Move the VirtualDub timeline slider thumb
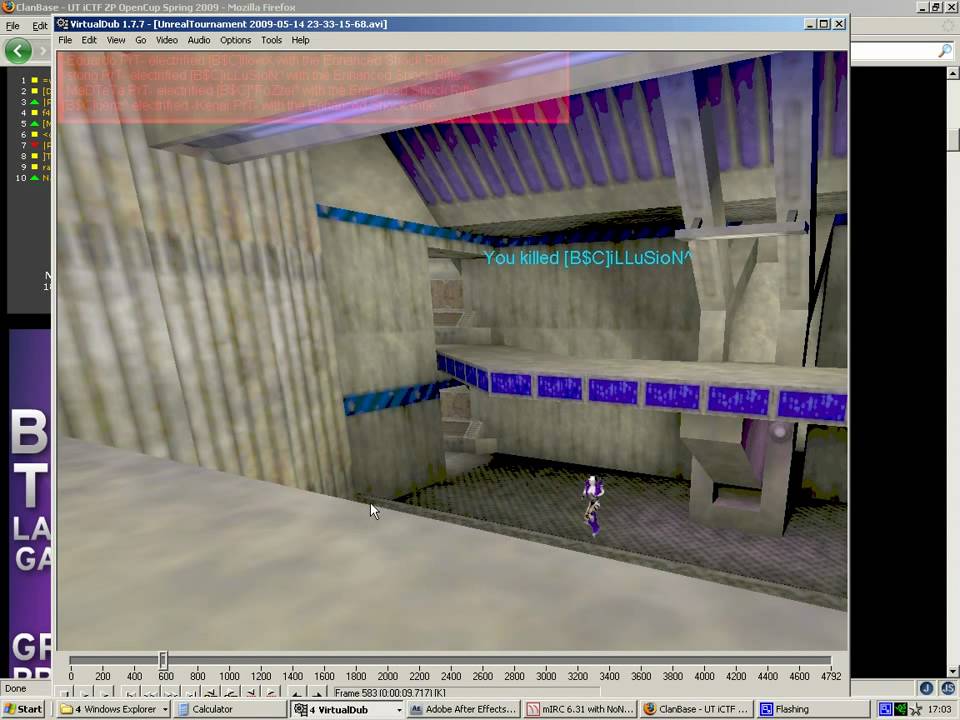 [x=163, y=660]
